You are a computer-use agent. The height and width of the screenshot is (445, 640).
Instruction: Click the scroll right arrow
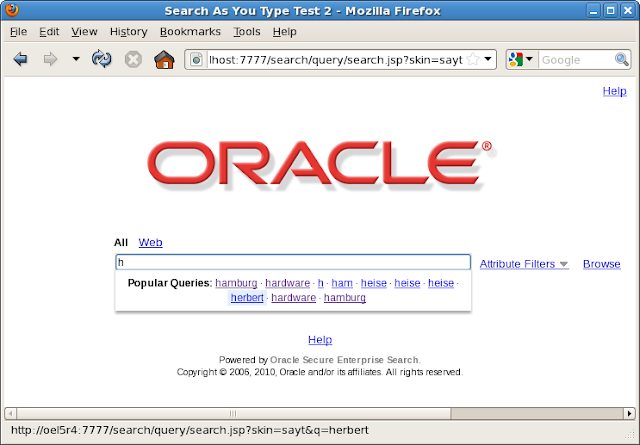629,414
